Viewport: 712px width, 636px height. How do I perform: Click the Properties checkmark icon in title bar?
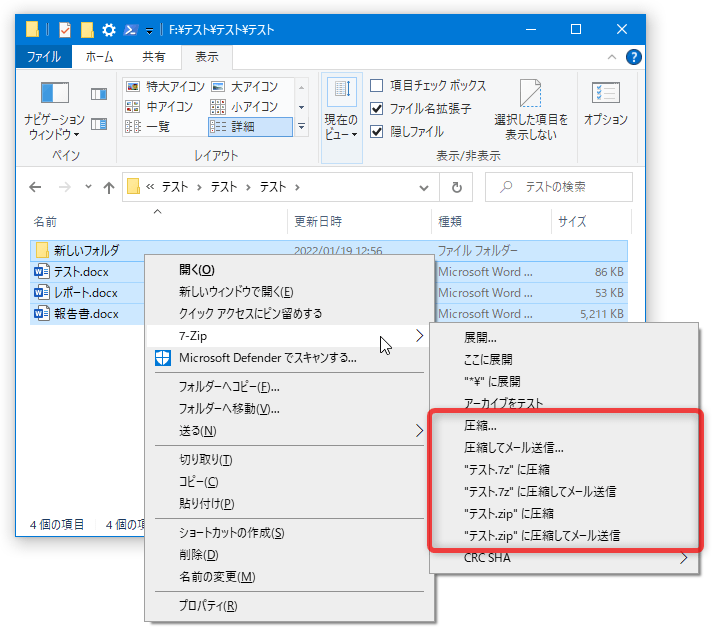coord(65,30)
